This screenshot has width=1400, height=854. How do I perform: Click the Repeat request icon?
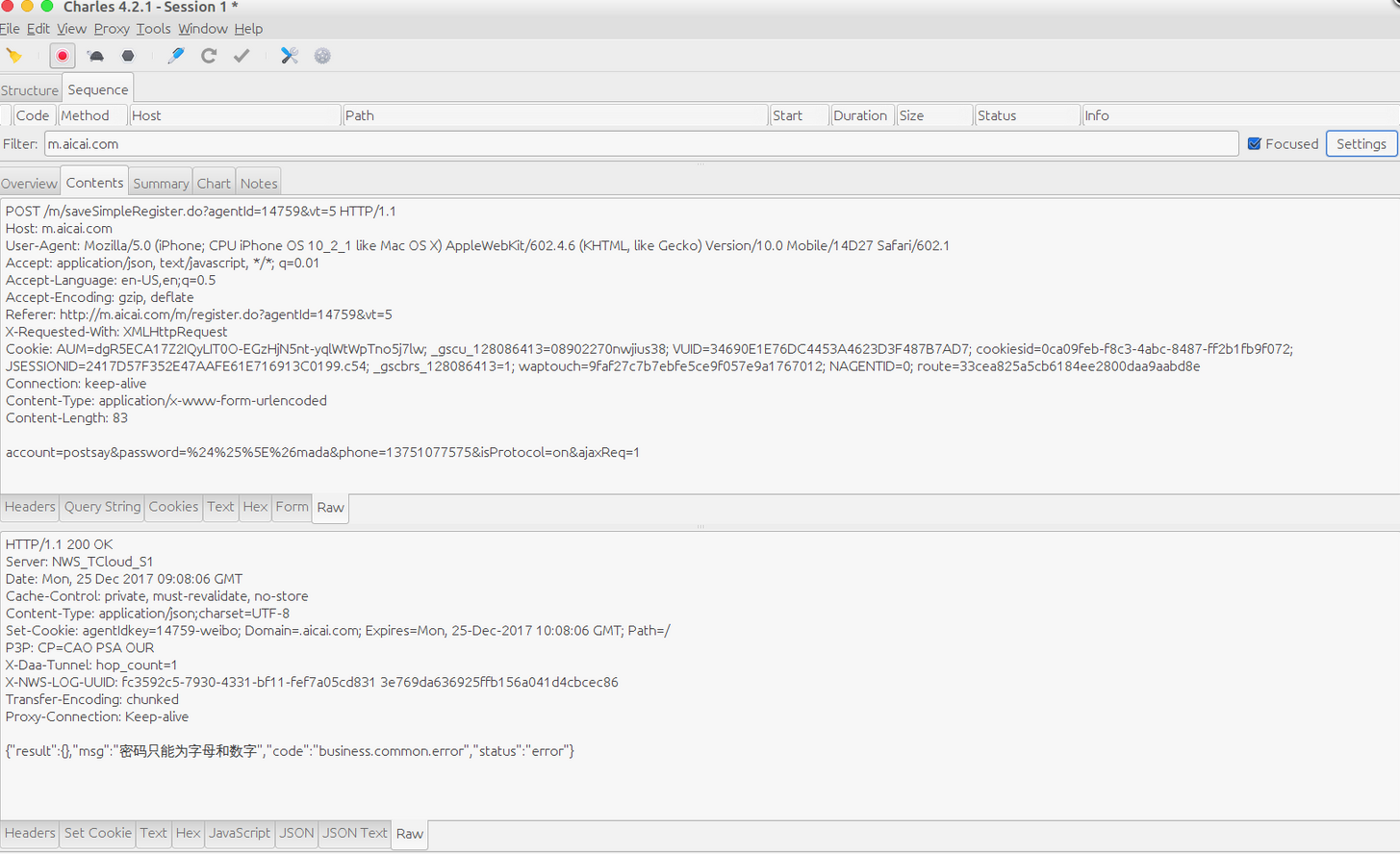[x=209, y=56]
